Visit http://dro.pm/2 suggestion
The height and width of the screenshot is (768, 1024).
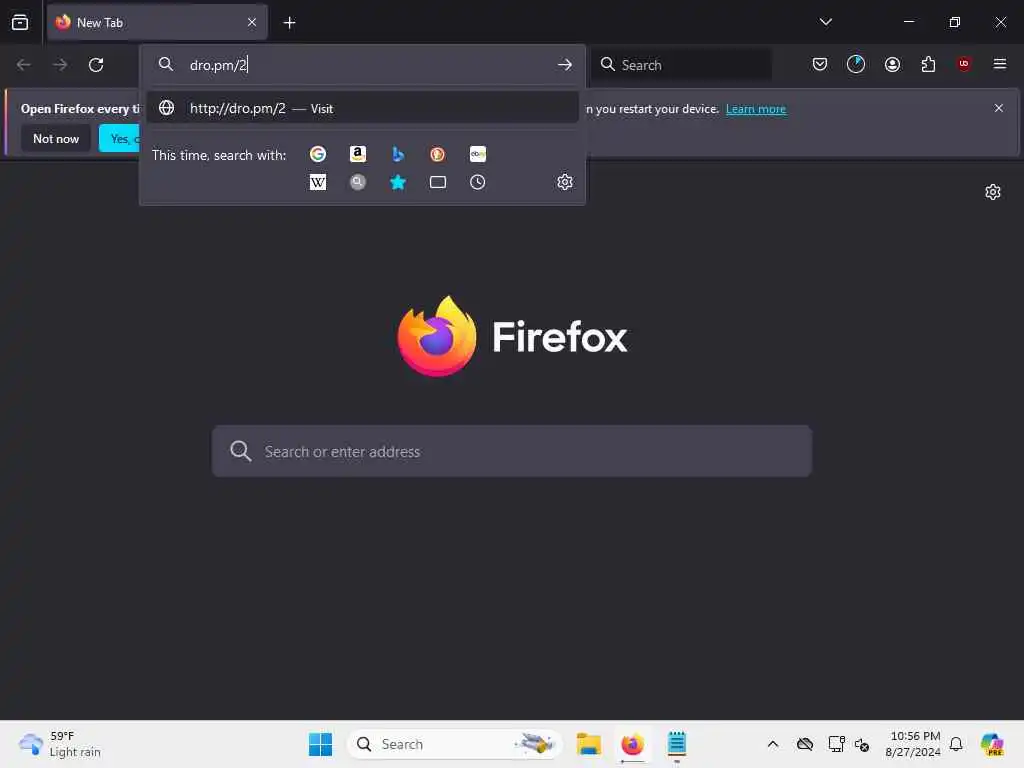pos(362,108)
